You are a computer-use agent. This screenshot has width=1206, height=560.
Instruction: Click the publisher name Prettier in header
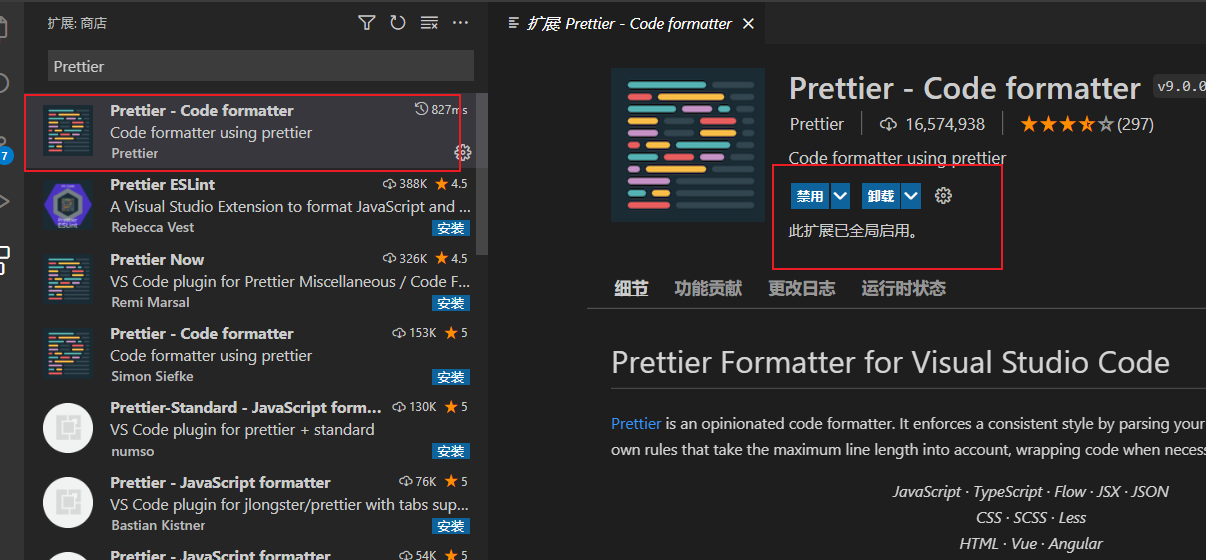point(817,124)
